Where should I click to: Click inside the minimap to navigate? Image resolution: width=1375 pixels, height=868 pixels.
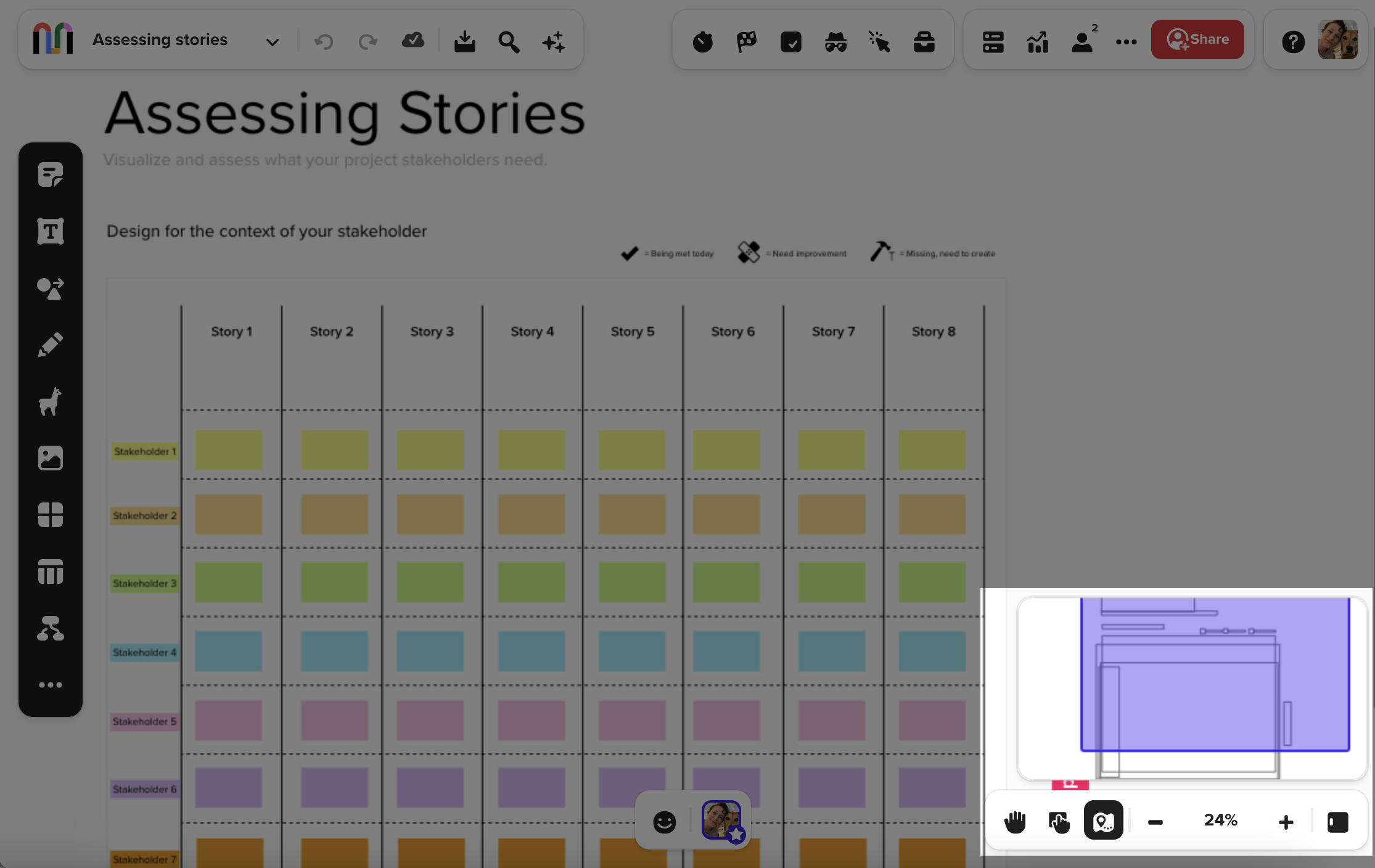(x=1190, y=684)
